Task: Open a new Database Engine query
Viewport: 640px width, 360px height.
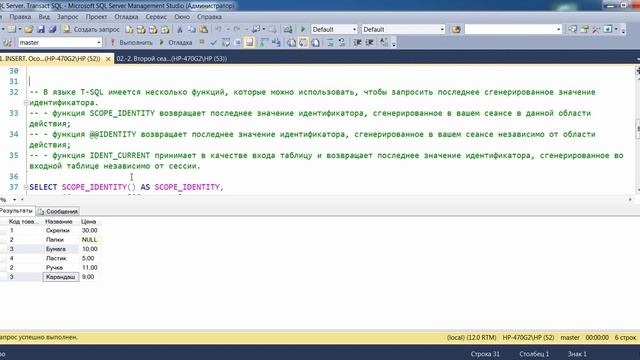Action: [x=129, y=29]
